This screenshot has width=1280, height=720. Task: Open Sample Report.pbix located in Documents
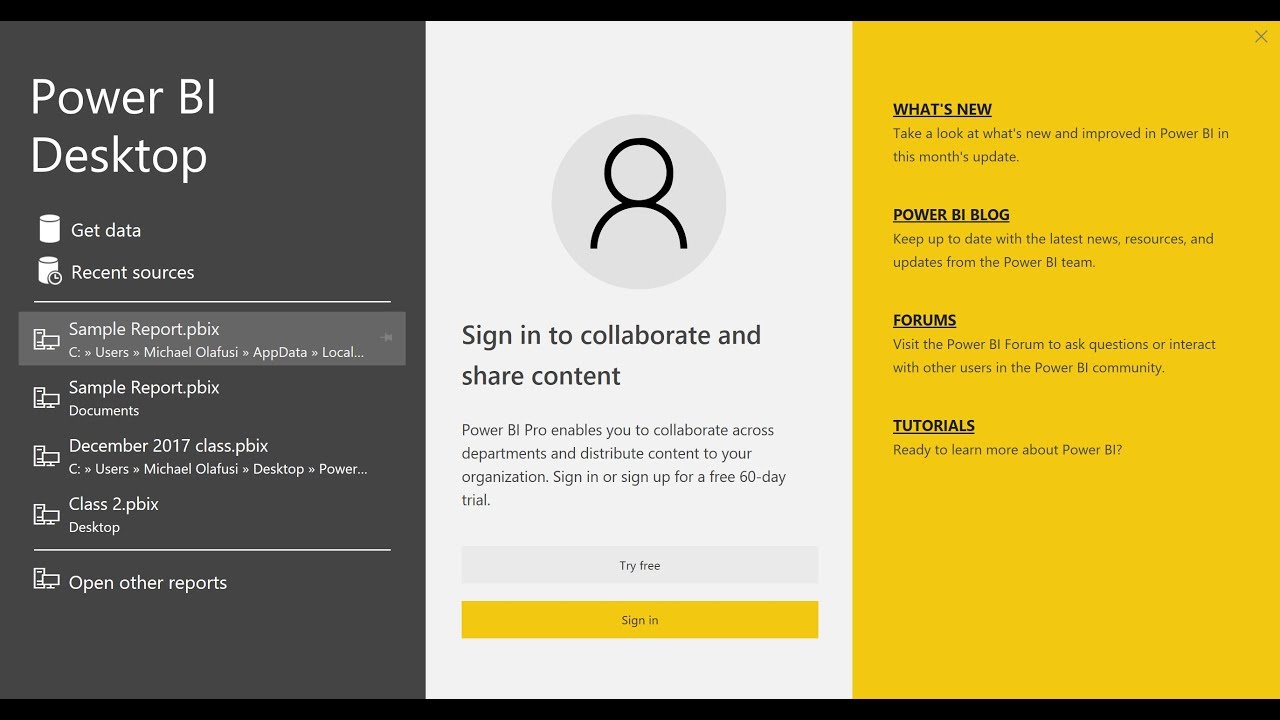[212, 397]
